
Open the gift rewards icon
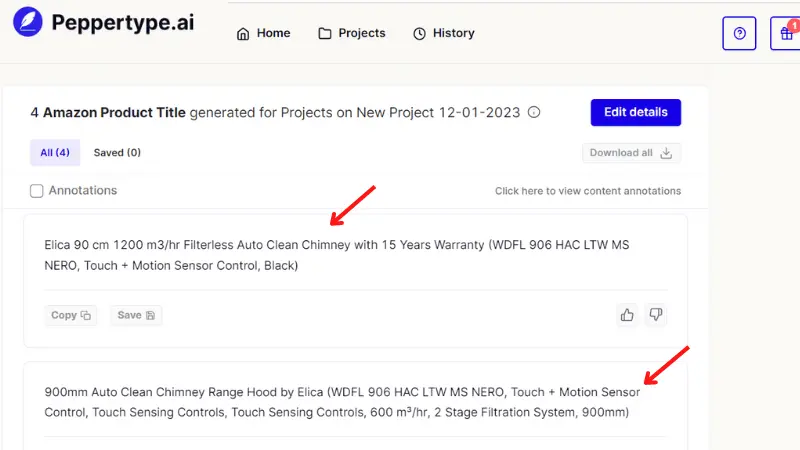(786, 33)
